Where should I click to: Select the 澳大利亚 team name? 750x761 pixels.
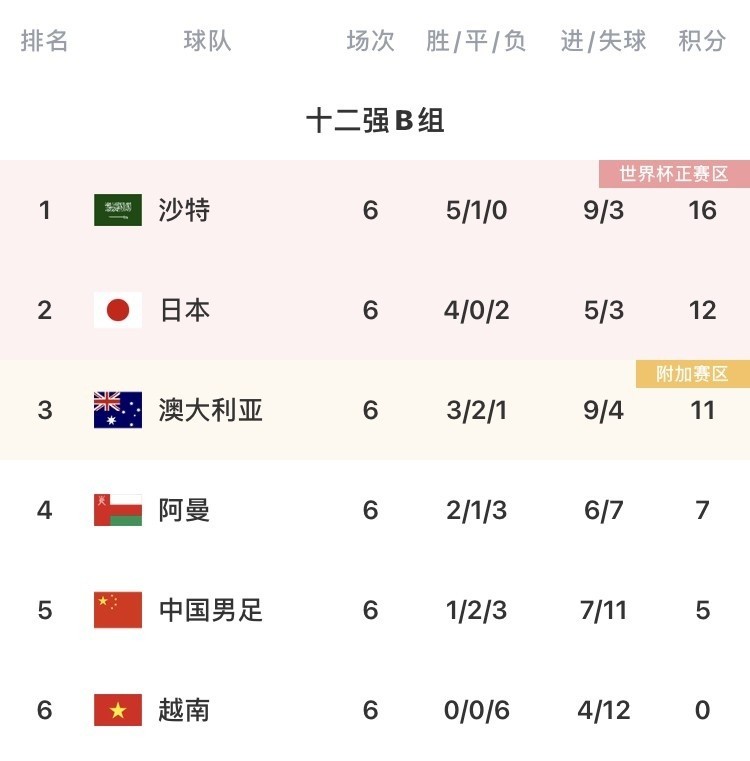(x=210, y=410)
